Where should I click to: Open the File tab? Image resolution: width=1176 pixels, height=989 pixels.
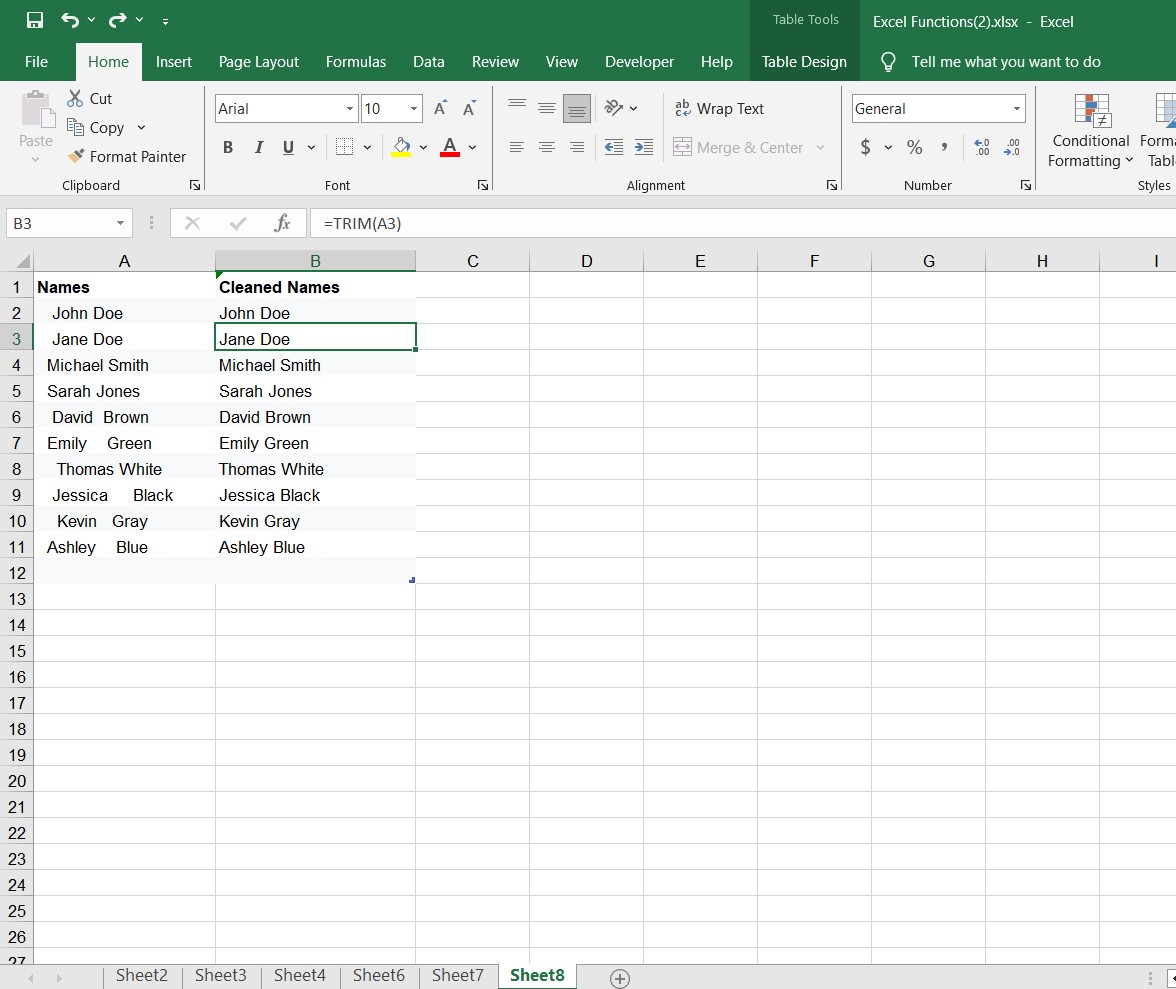click(x=36, y=61)
